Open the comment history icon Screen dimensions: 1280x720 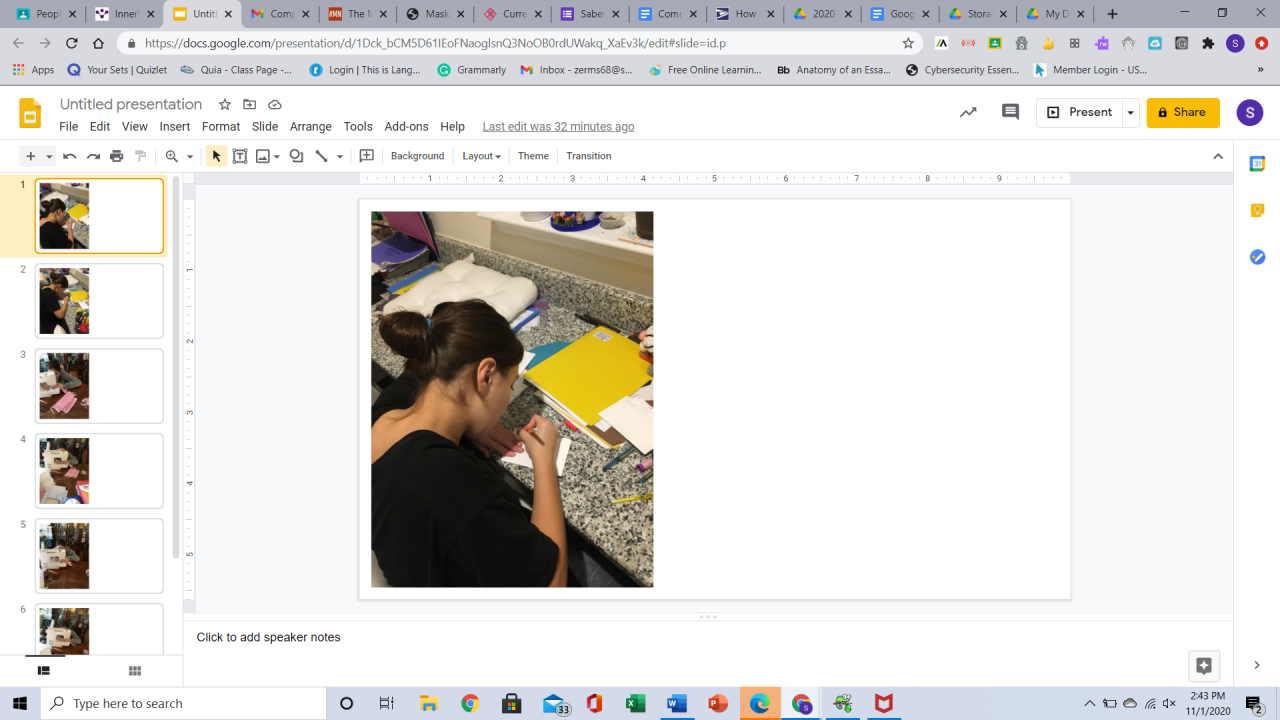point(1010,112)
